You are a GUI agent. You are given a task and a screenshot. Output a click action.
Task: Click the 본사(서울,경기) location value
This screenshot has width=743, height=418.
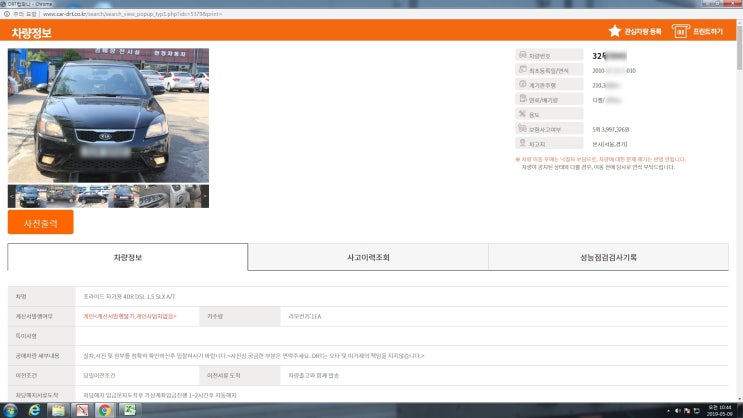pos(610,144)
